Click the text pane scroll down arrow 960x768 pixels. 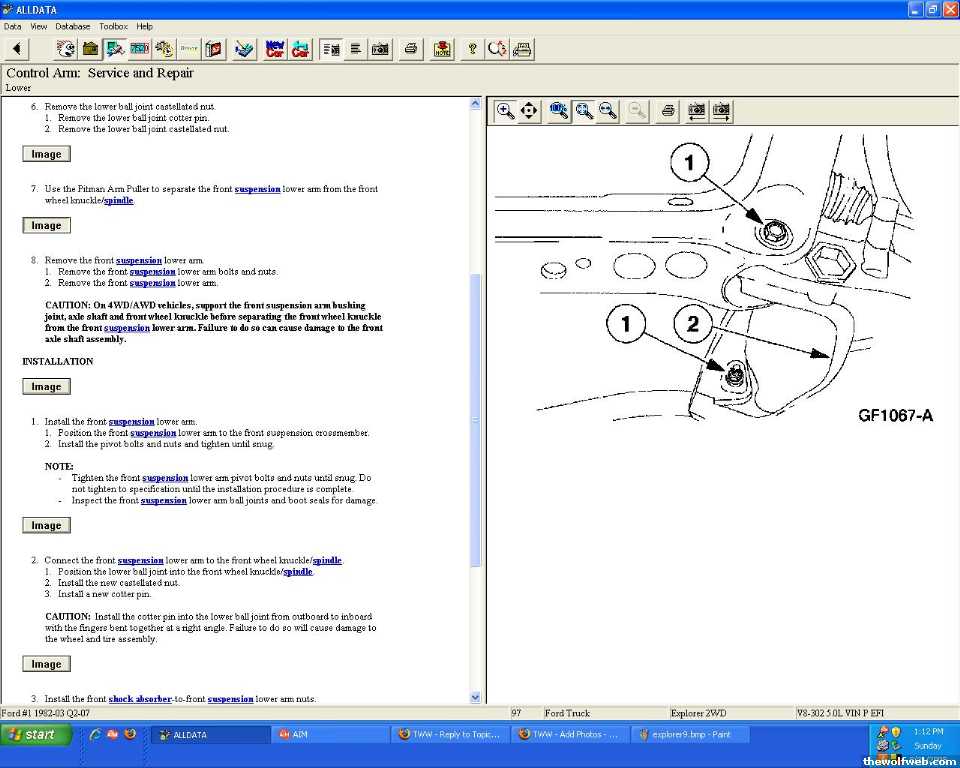pos(475,697)
